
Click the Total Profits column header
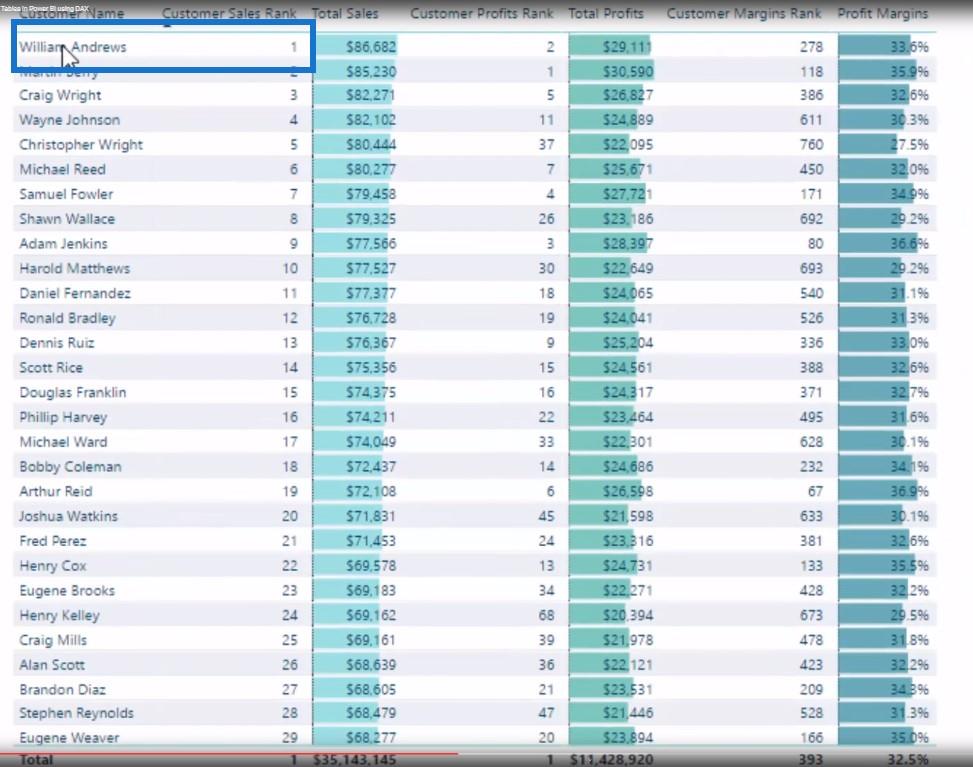pyautogui.click(x=606, y=14)
